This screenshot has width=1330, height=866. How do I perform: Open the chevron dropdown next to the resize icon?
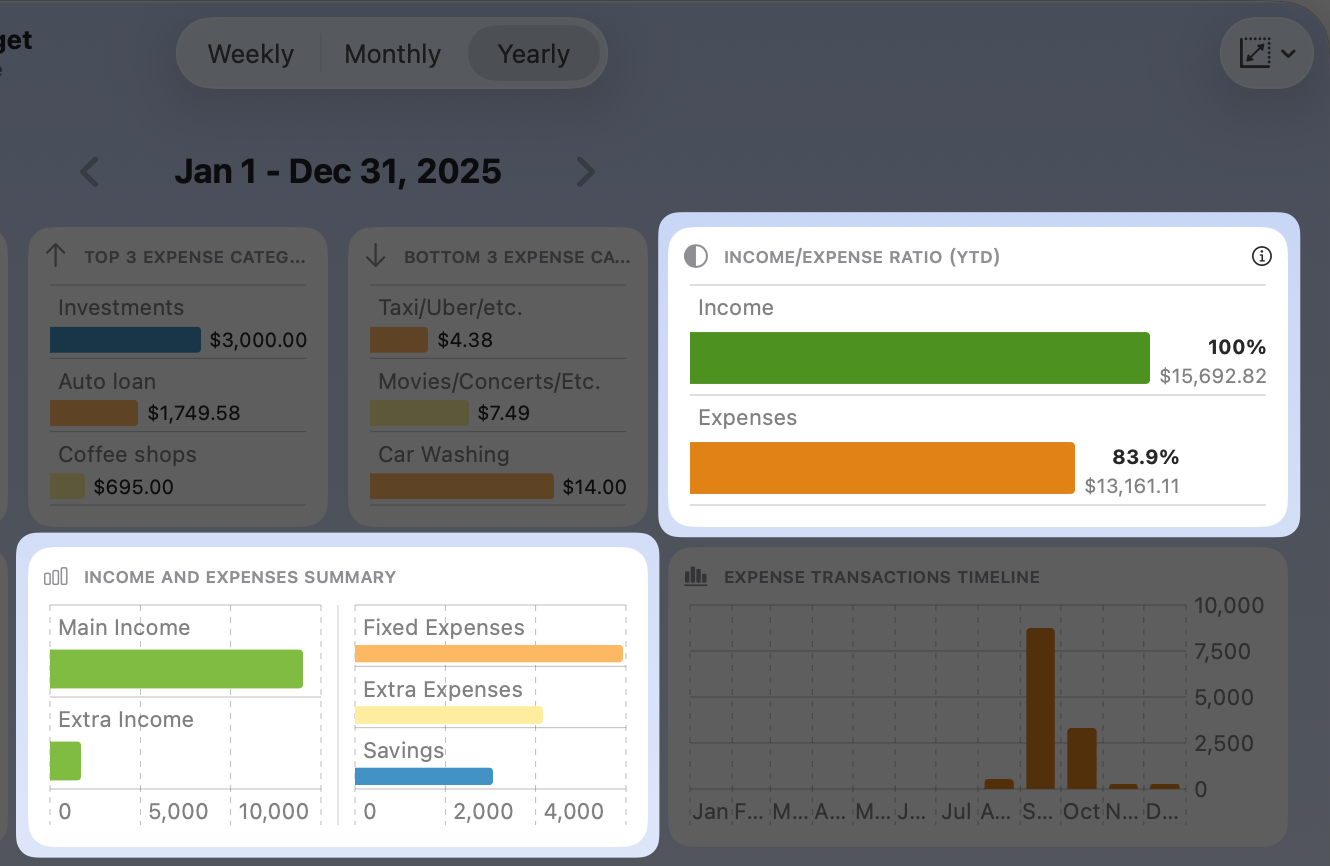pyautogui.click(x=1288, y=54)
